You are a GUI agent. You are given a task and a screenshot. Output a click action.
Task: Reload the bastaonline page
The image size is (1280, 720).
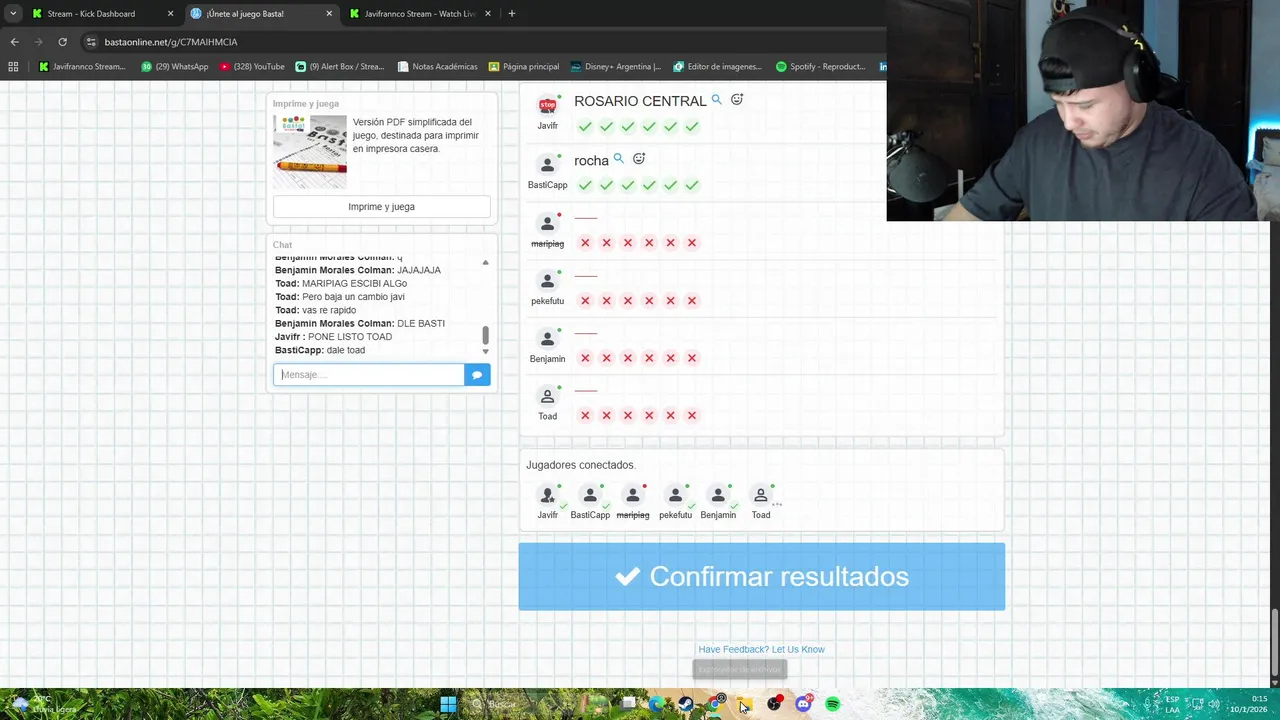[62, 42]
